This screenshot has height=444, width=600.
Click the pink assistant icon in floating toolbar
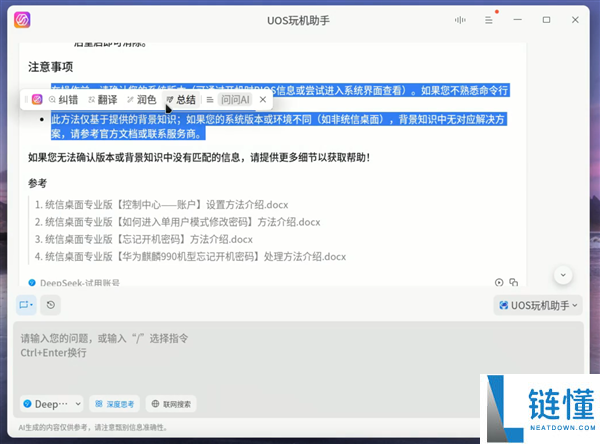pyautogui.click(x=37, y=100)
